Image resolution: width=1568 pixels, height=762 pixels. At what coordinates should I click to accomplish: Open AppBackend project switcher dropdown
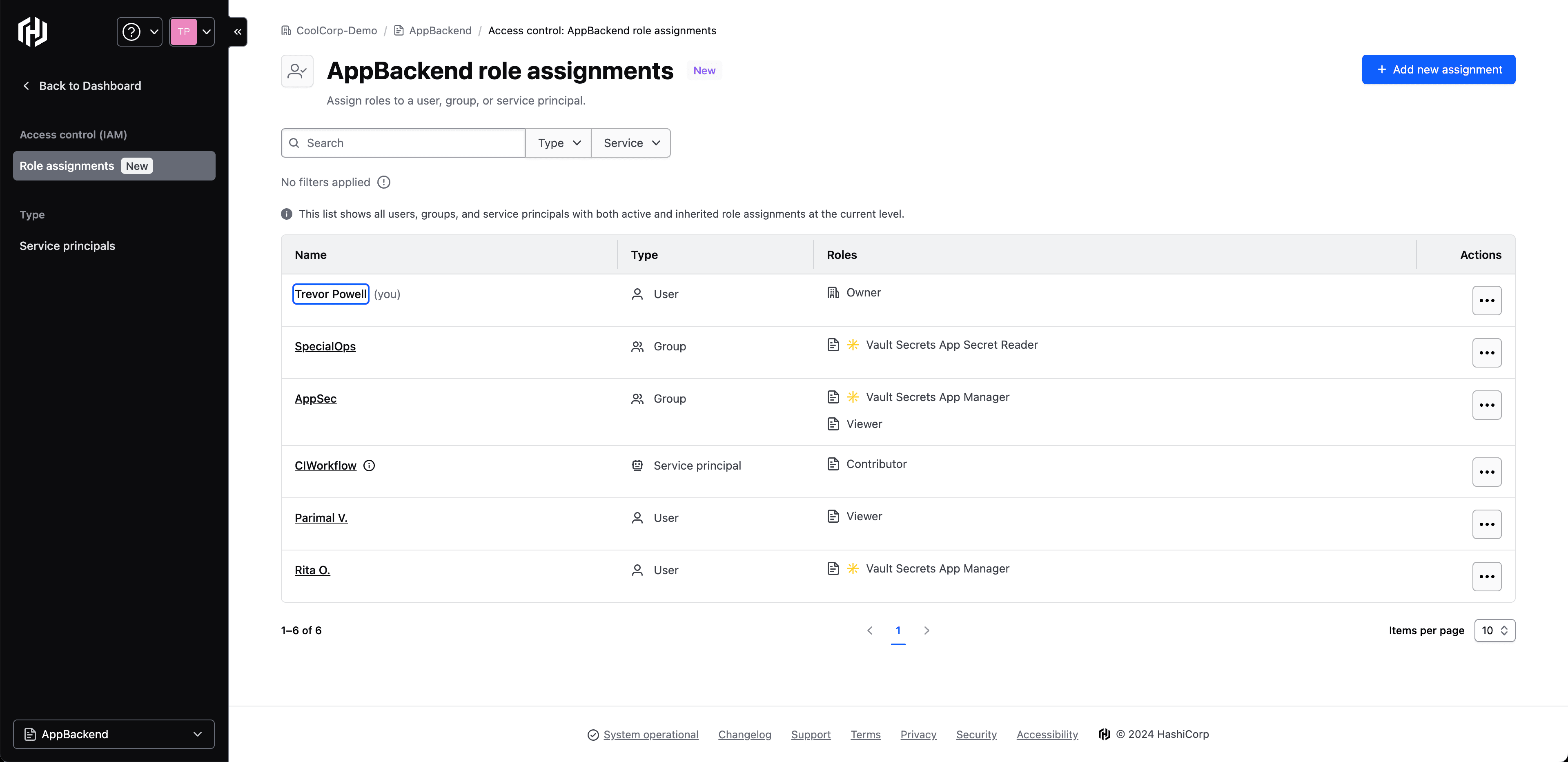click(x=114, y=734)
